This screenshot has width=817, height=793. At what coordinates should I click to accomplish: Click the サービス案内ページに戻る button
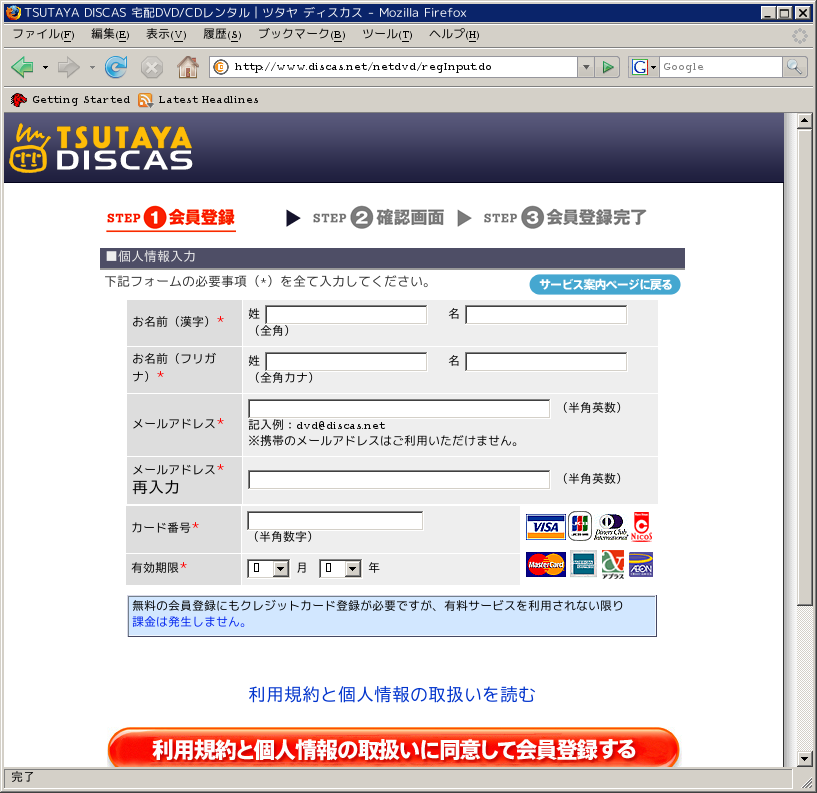click(x=605, y=284)
